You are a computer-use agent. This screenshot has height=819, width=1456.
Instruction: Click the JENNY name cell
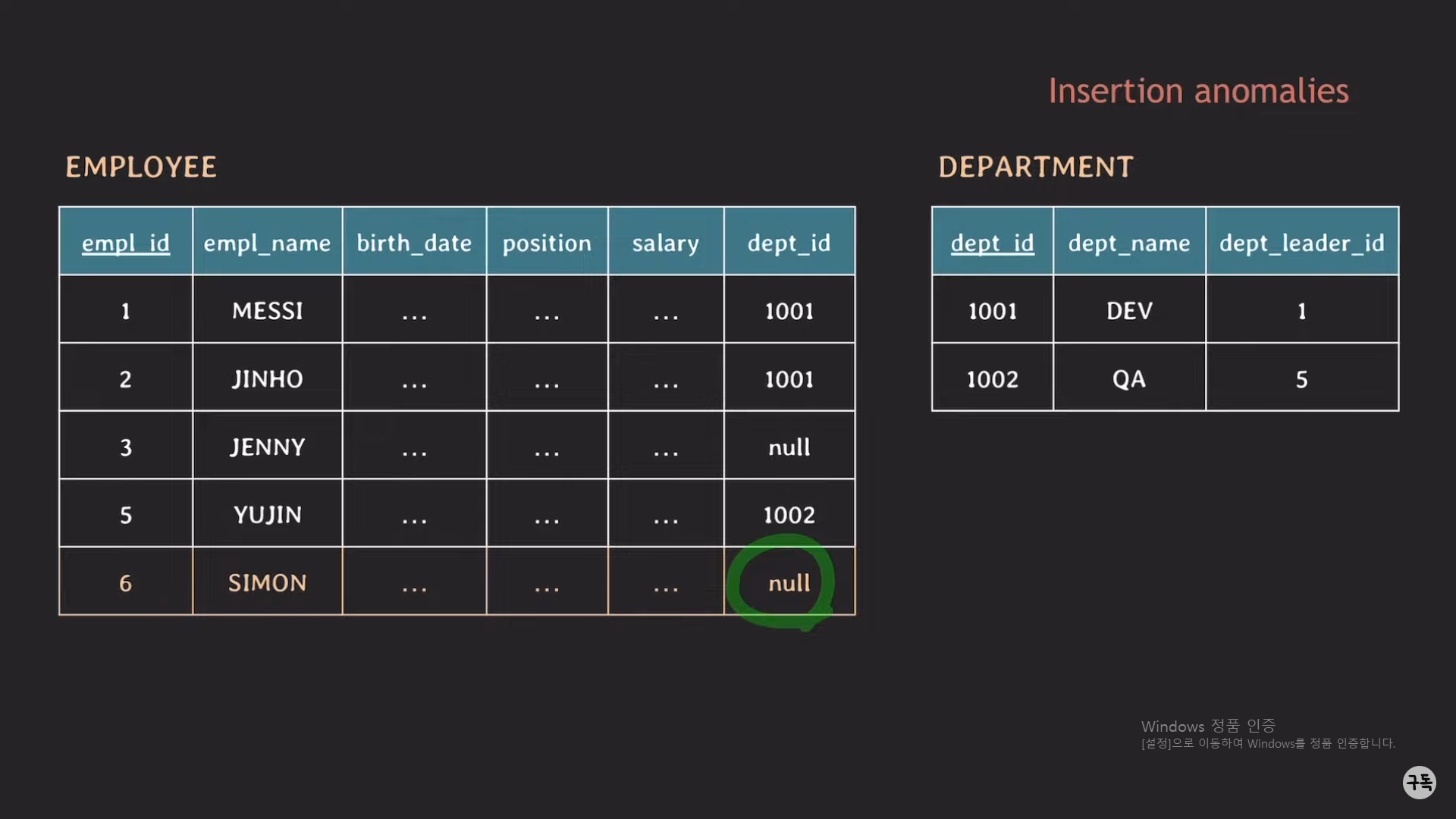coord(267,447)
